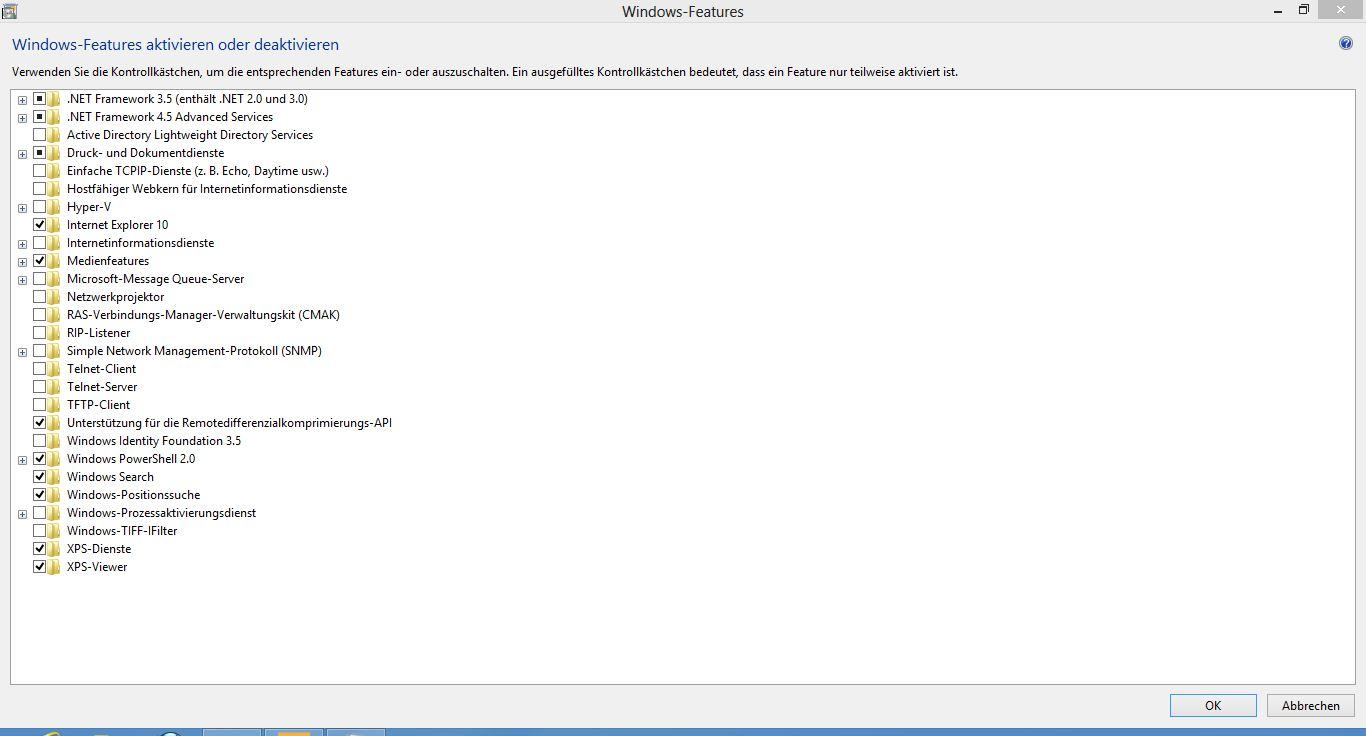
Task: Expand Microsoft-Message Queue-Server node
Action: [x=22, y=280]
